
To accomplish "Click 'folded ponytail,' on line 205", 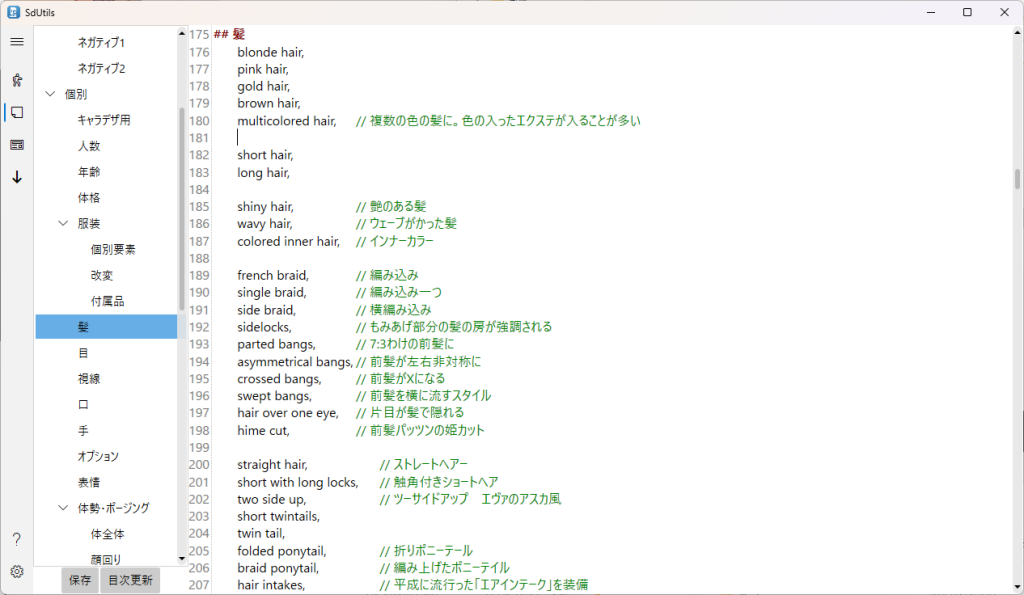I will [x=281, y=551].
